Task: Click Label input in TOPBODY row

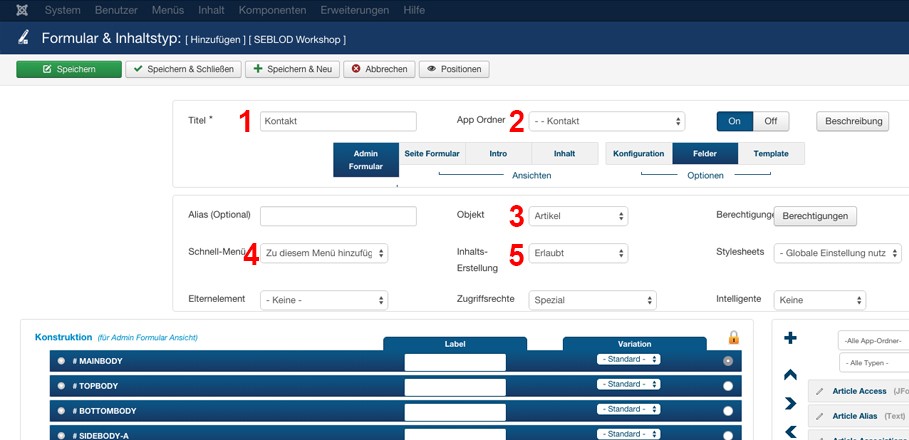Action: (x=455, y=387)
